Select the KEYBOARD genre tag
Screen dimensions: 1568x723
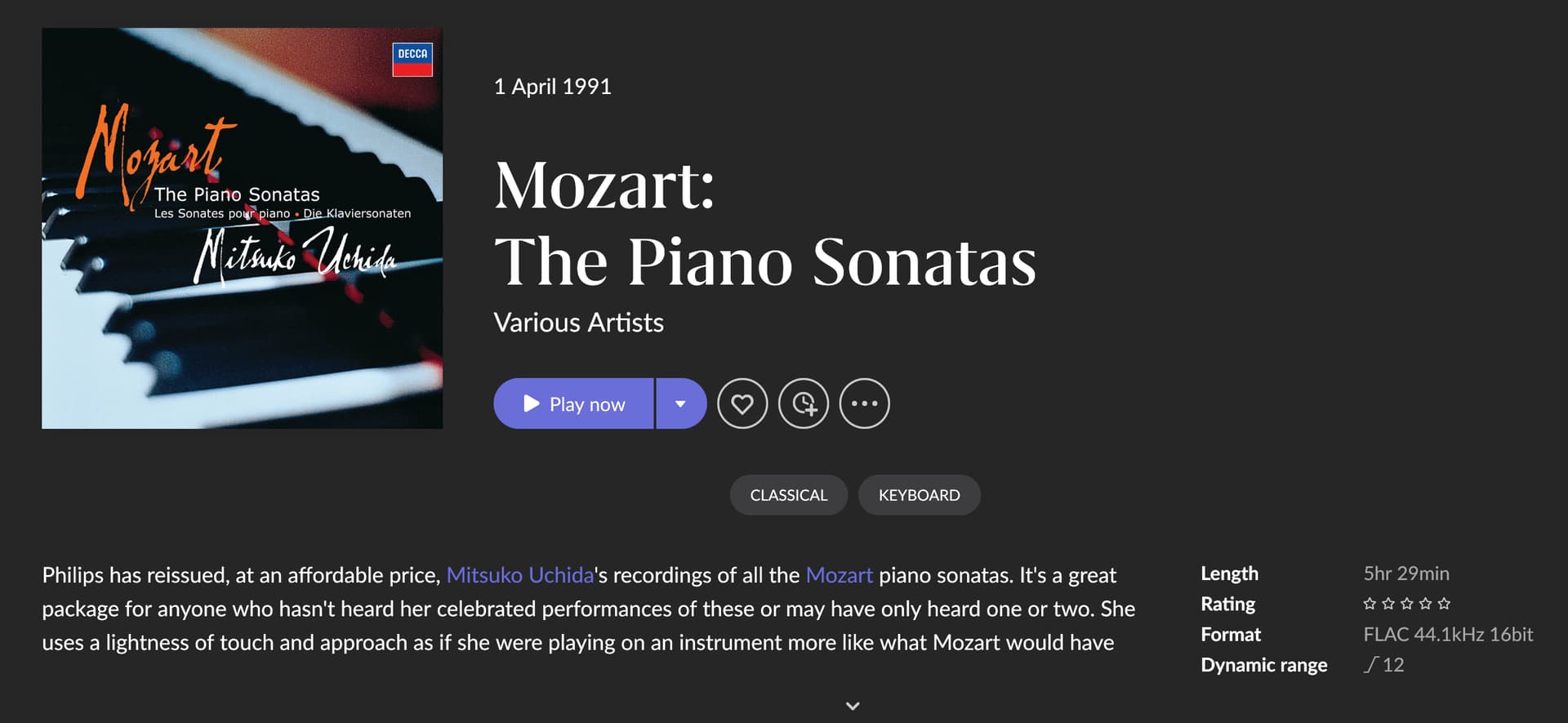[919, 495]
